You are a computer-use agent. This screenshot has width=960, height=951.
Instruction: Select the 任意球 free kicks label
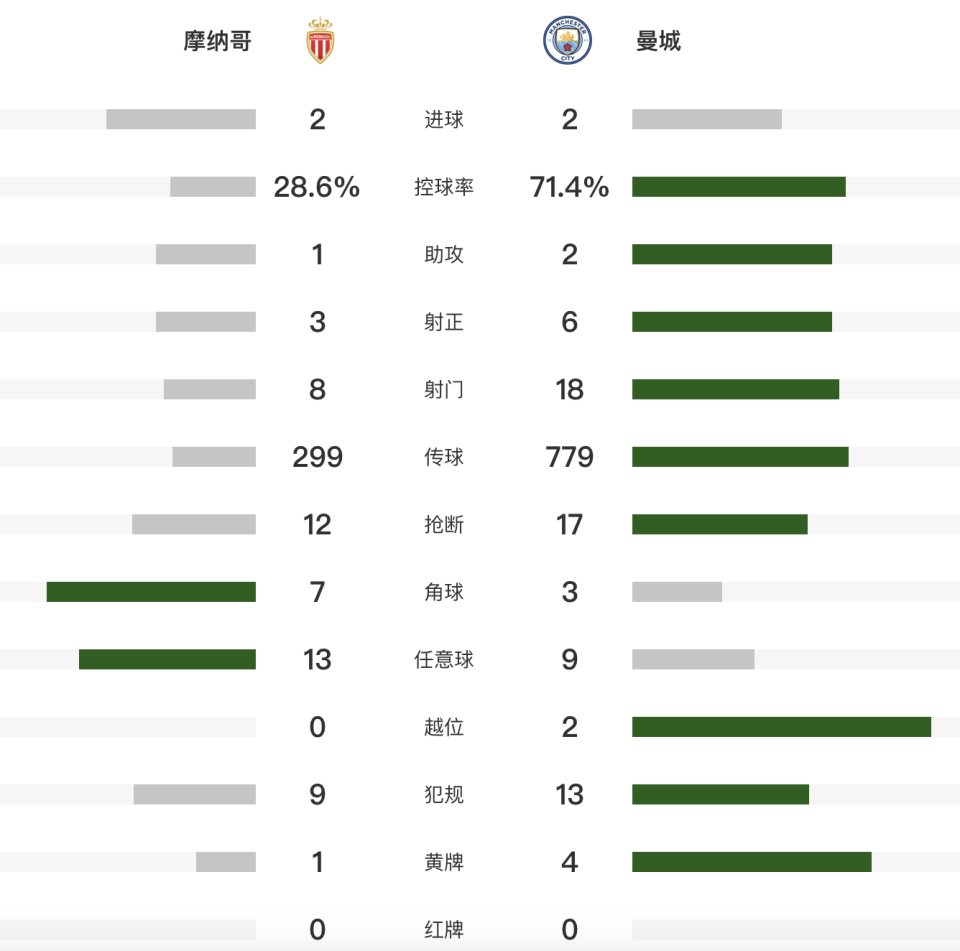pyautogui.click(x=444, y=660)
